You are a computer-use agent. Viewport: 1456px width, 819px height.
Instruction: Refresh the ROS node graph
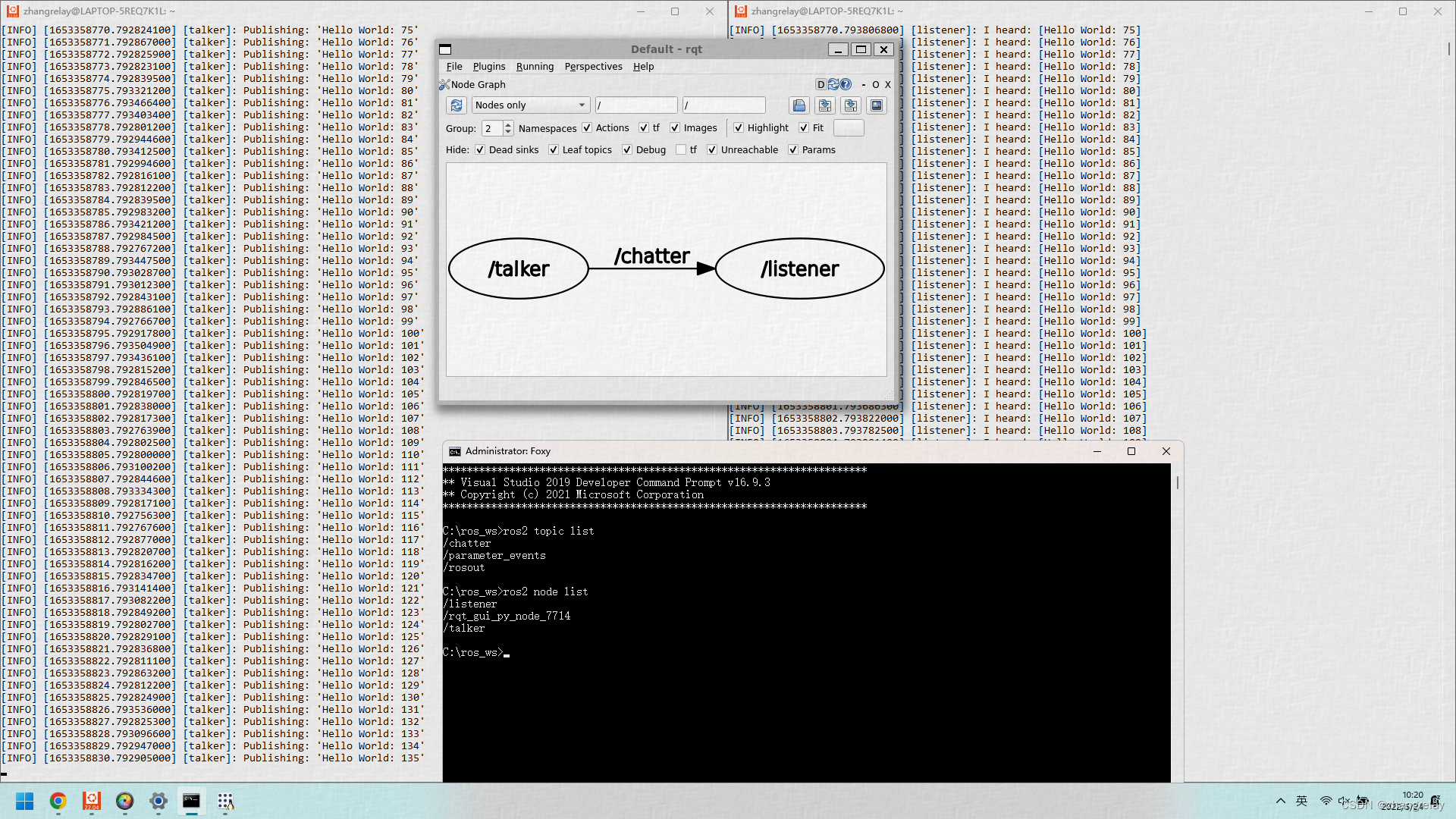pyautogui.click(x=457, y=105)
